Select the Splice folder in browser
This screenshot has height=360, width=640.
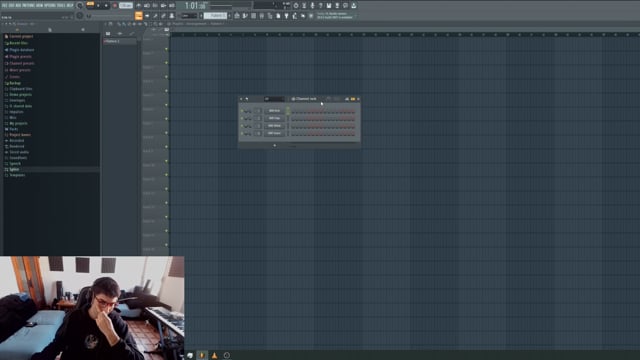pyautogui.click(x=14, y=169)
